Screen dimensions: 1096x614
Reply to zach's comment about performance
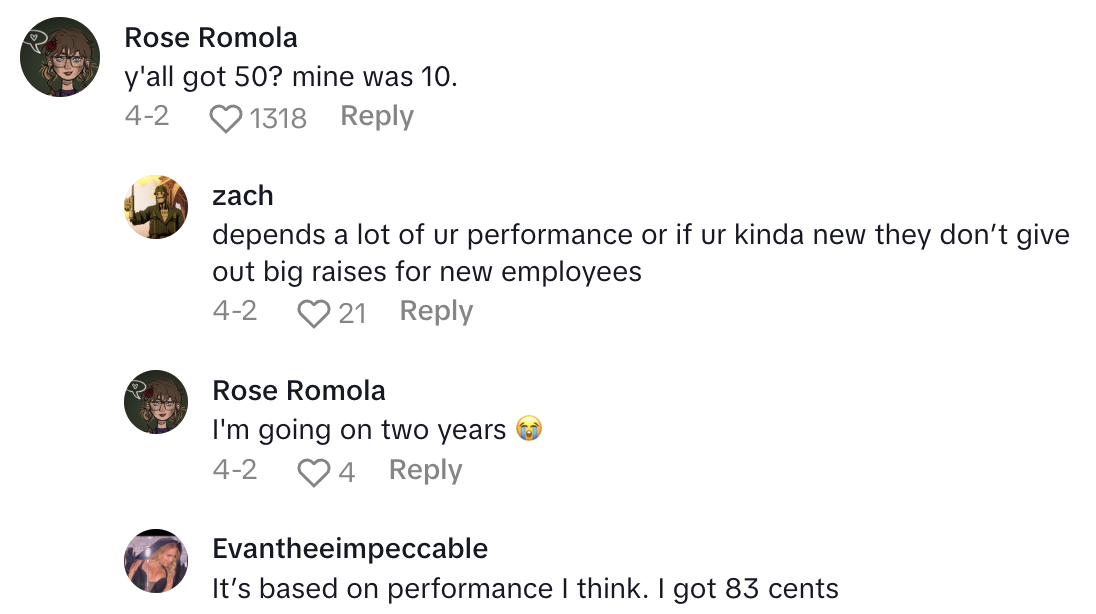tap(436, 311)
